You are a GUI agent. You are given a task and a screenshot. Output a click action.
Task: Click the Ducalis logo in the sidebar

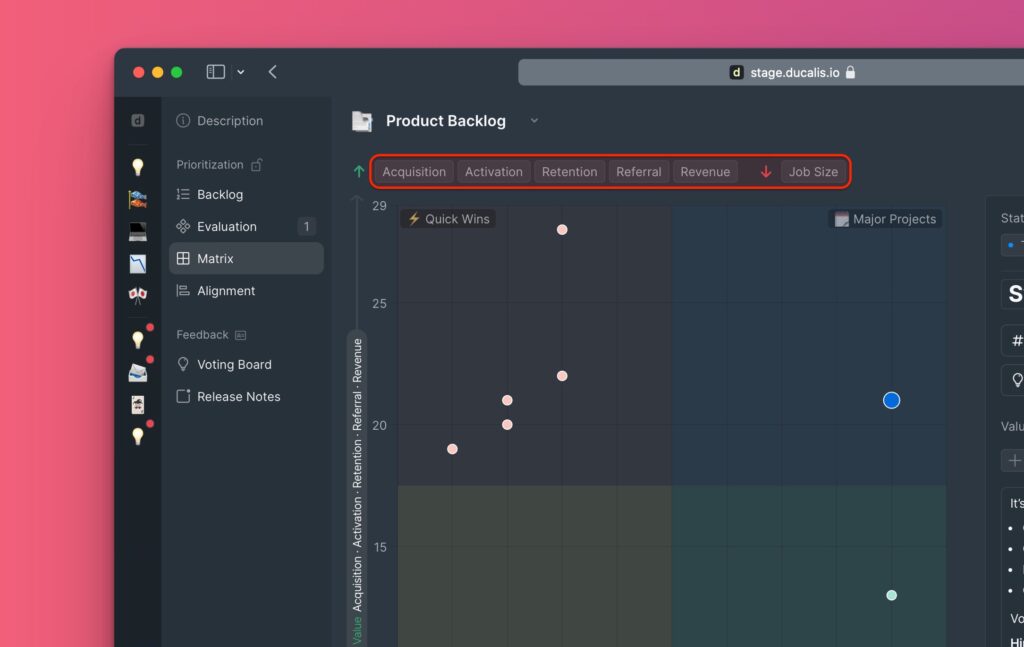coord(138,121)
